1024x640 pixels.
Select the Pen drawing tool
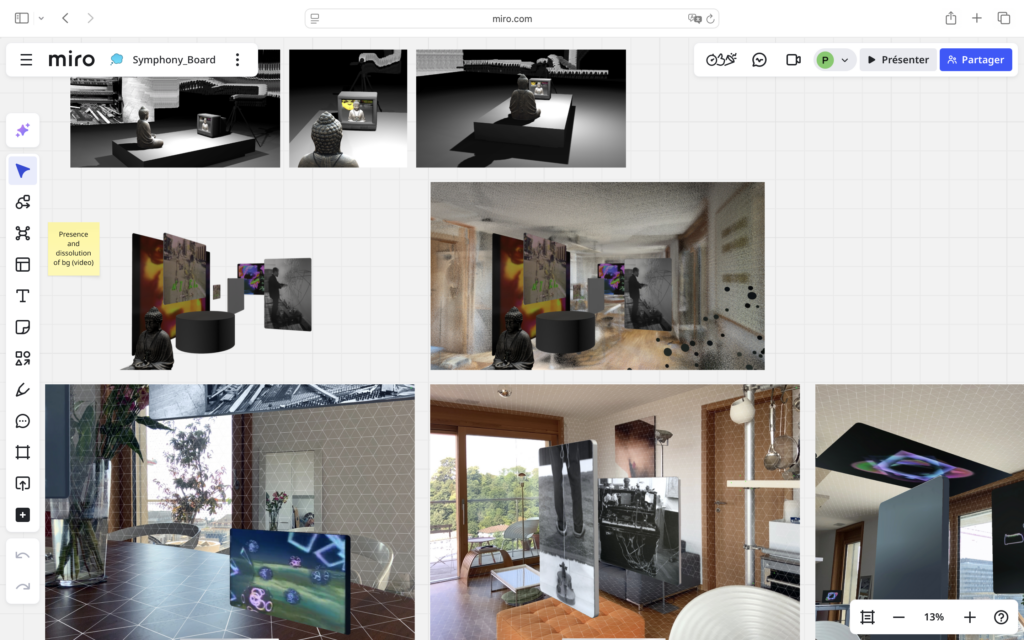[22, 390]
